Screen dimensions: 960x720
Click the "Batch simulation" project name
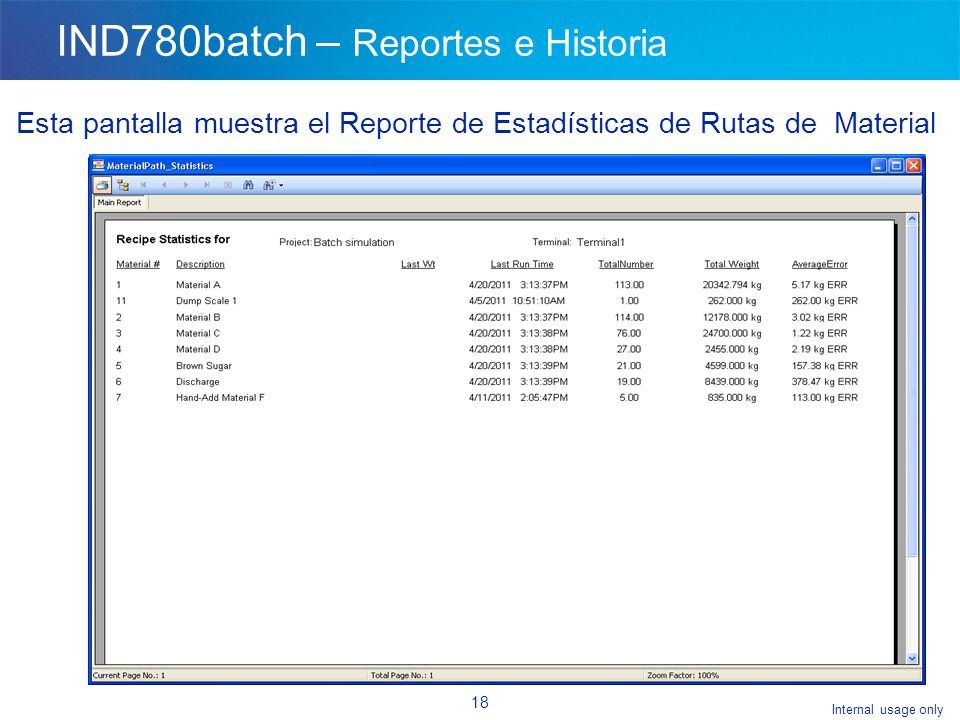tap(354, 242)
